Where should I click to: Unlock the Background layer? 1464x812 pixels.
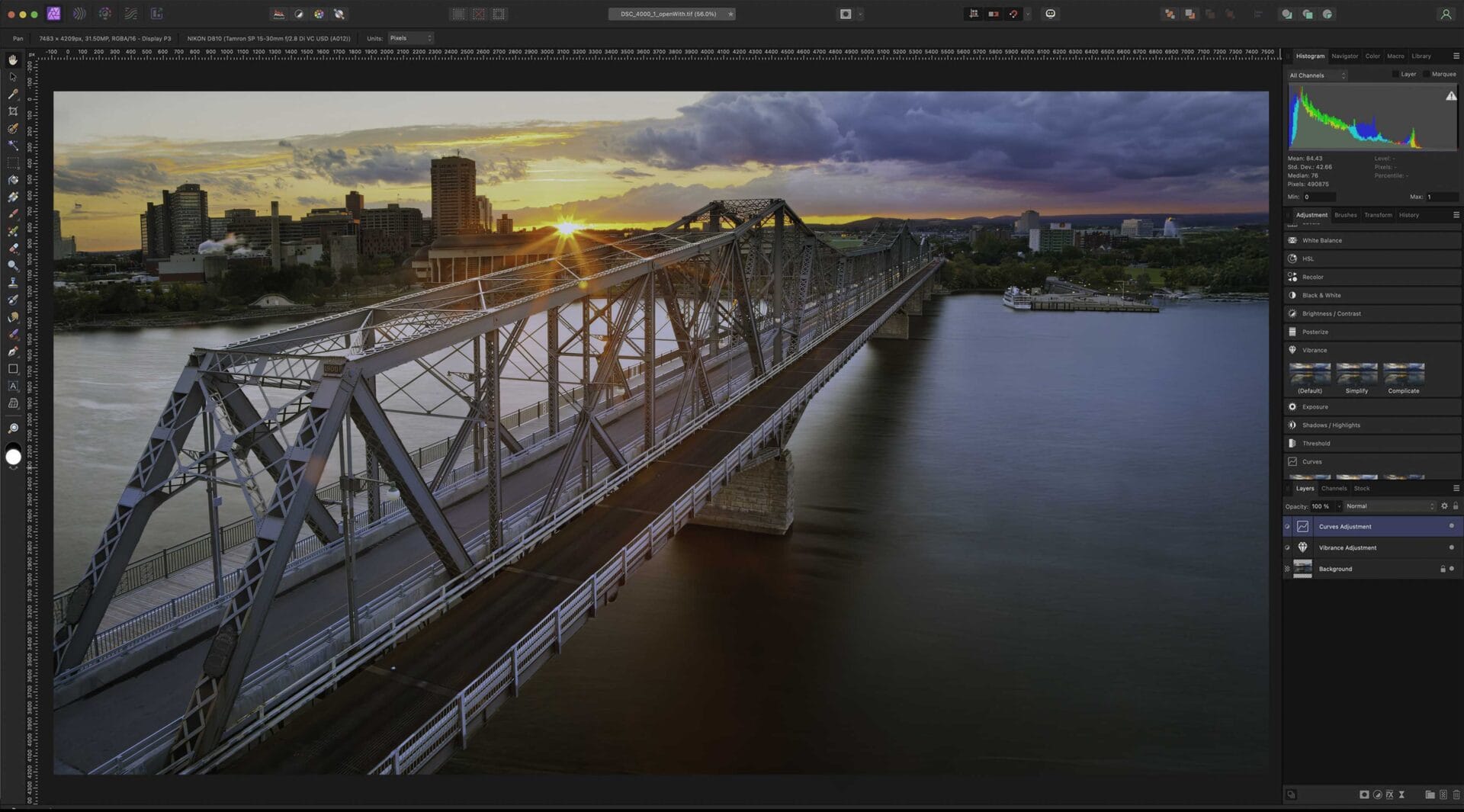tap(1442, 569)
